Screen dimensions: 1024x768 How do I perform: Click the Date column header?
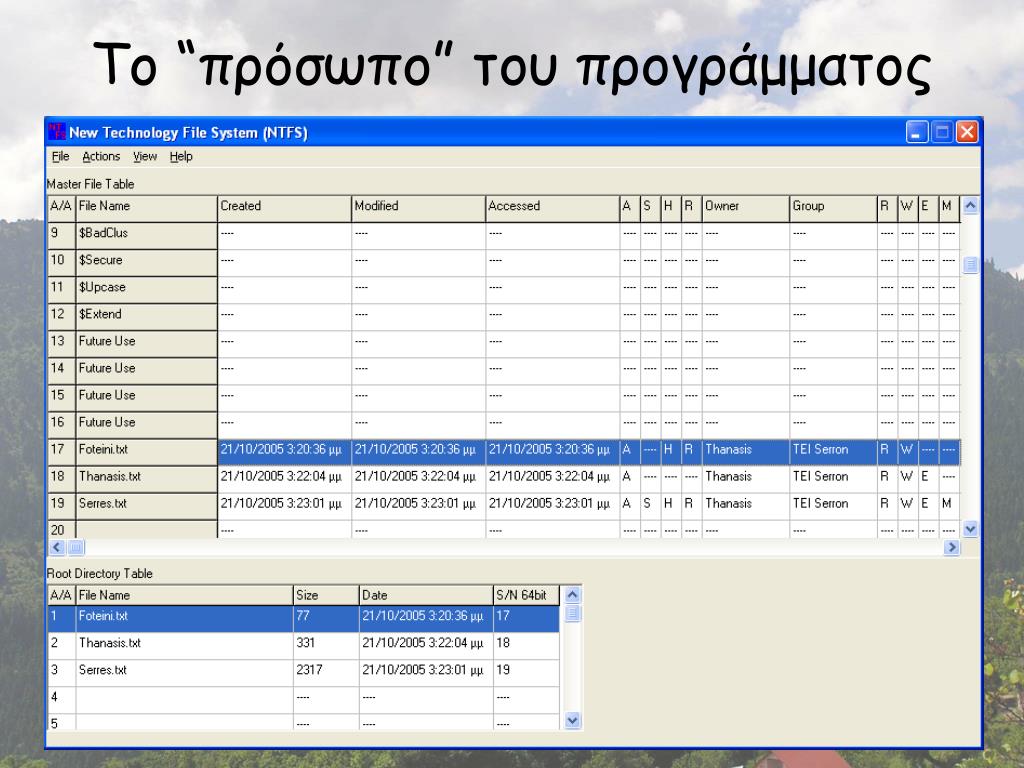pos(425,596)
